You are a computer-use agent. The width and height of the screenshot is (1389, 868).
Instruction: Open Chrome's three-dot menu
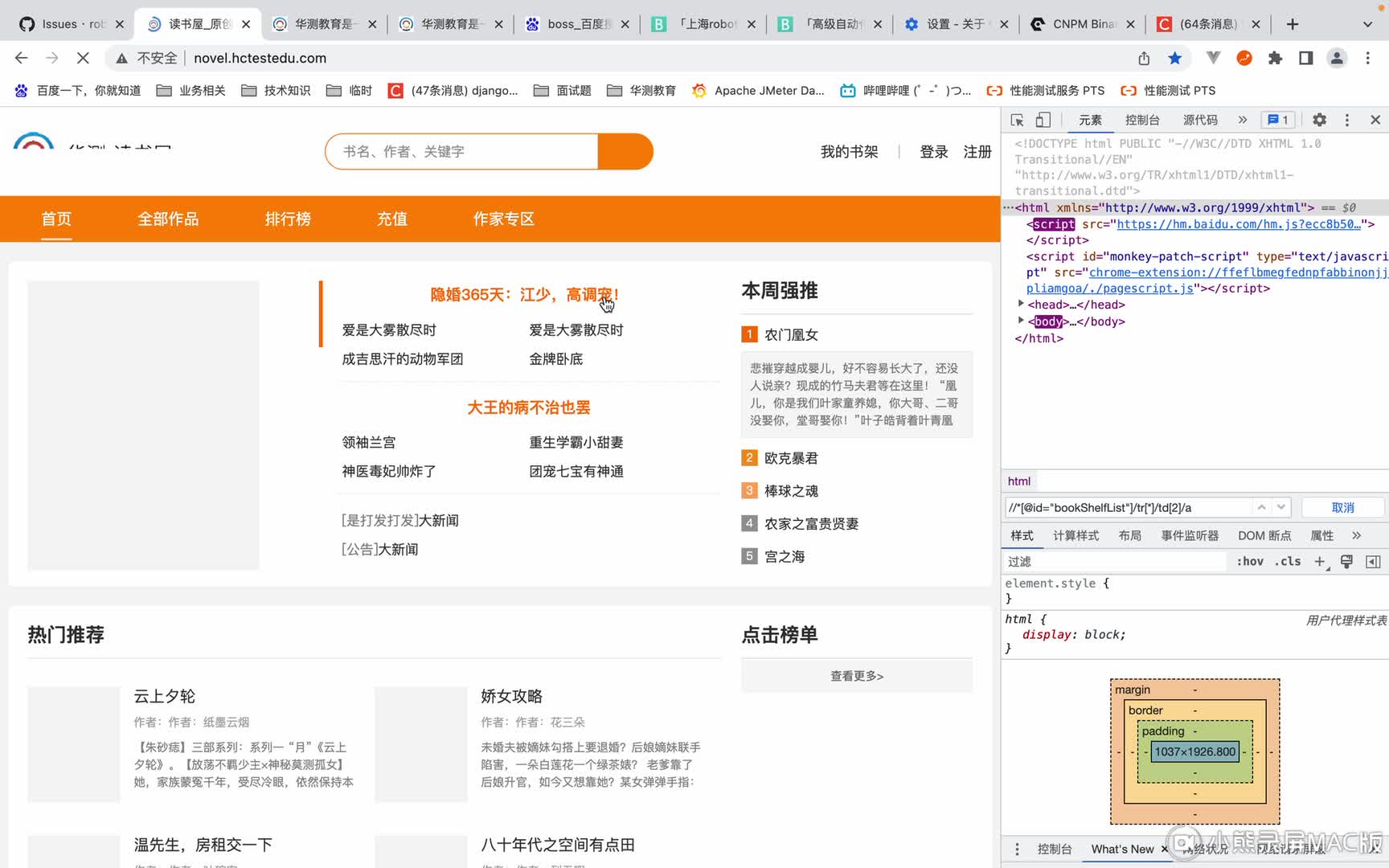pos(1367,58)
